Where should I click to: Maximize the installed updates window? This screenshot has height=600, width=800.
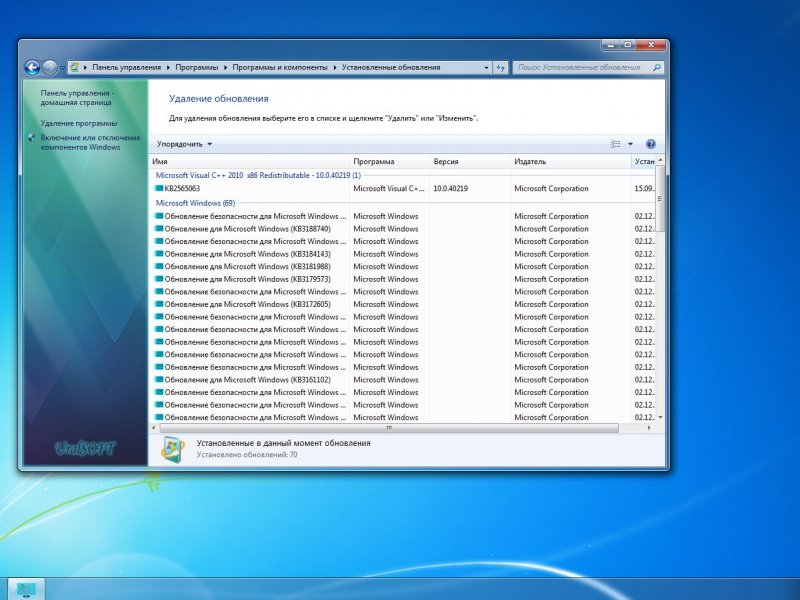pos(628,45)
